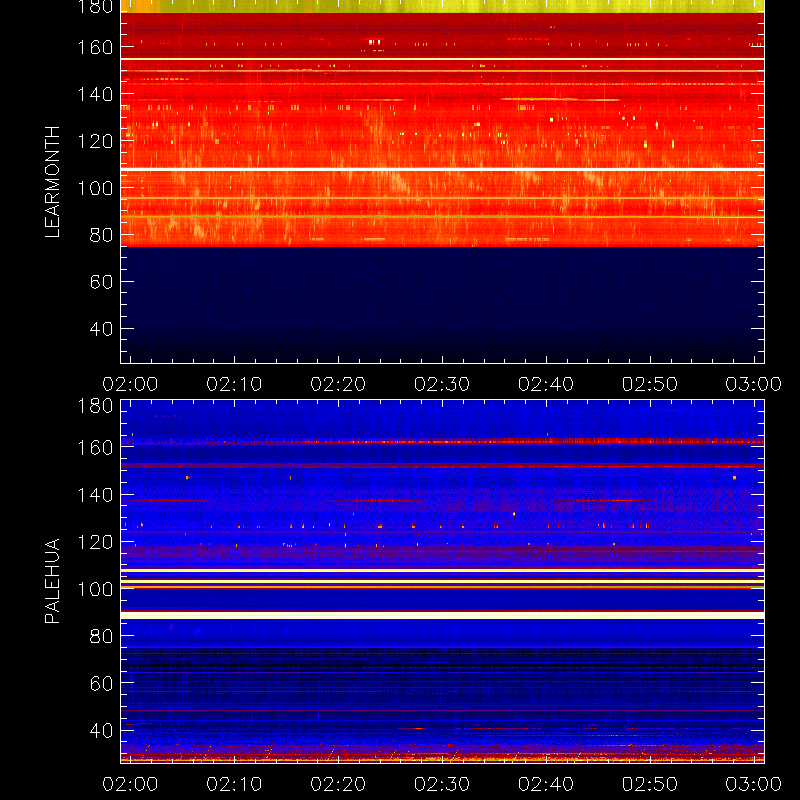Click the LEARMONTH axis title
Viewport: 800px width, 800px height.
[x=52, y=182]
